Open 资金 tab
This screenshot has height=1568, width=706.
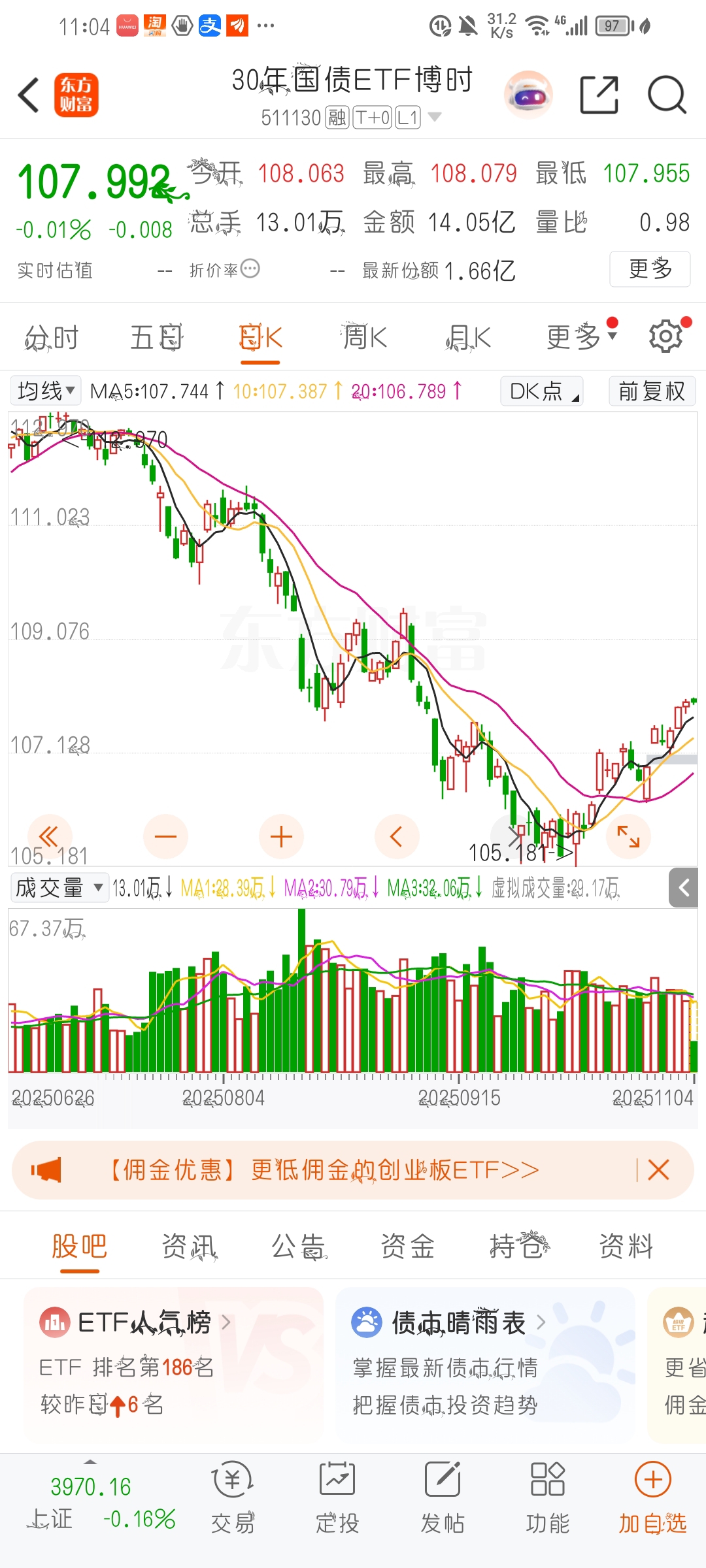coord(408,1246)
